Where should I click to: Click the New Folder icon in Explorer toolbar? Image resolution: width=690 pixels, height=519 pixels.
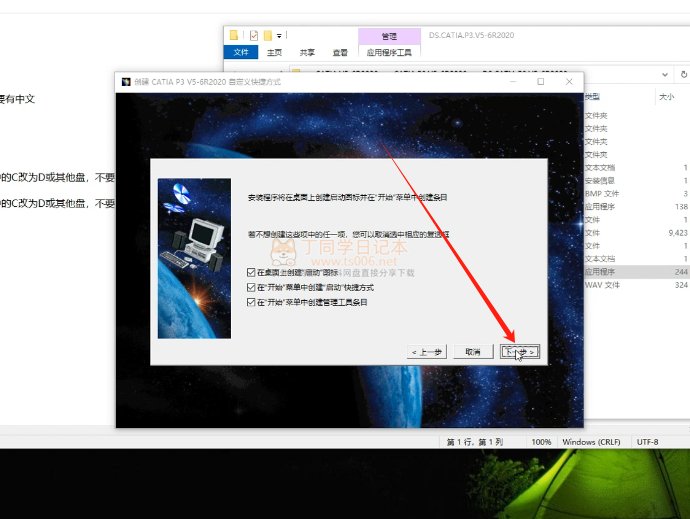coord(268,35)
